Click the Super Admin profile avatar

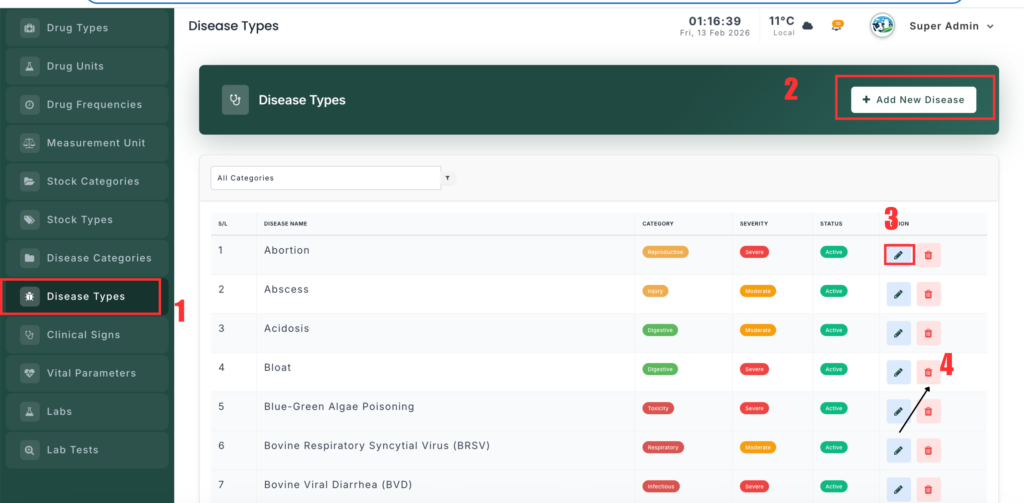click(x=882, y=26)
